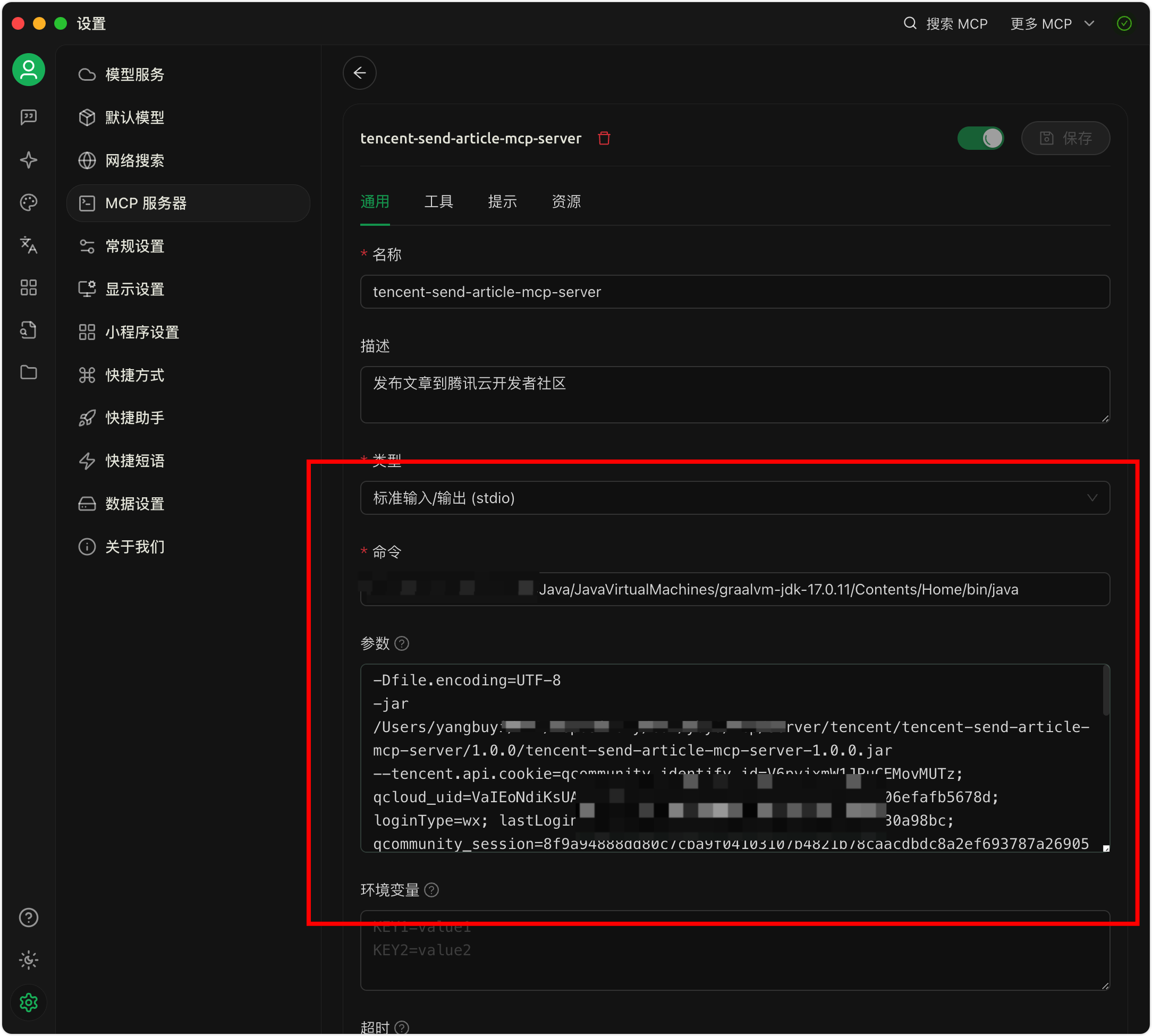This screenshot has width=1152, height=1036.
Task: Select MCP 服务器 in sidebar
Action: [x=189, y=203]
